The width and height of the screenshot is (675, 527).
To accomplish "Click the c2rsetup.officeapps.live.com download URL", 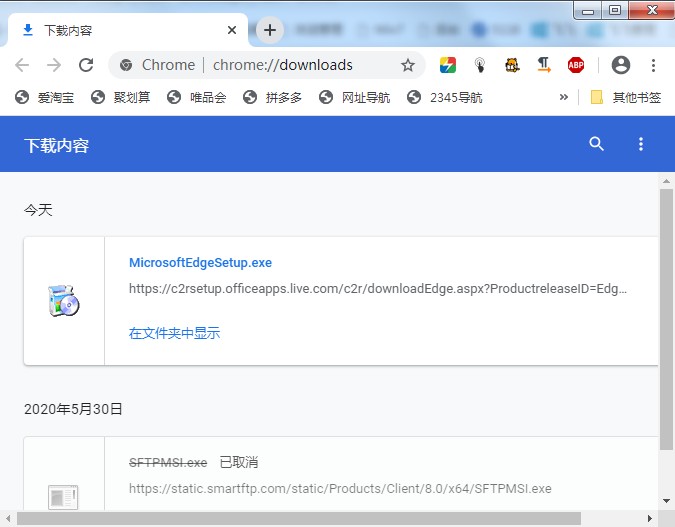I will coord(378,288).
